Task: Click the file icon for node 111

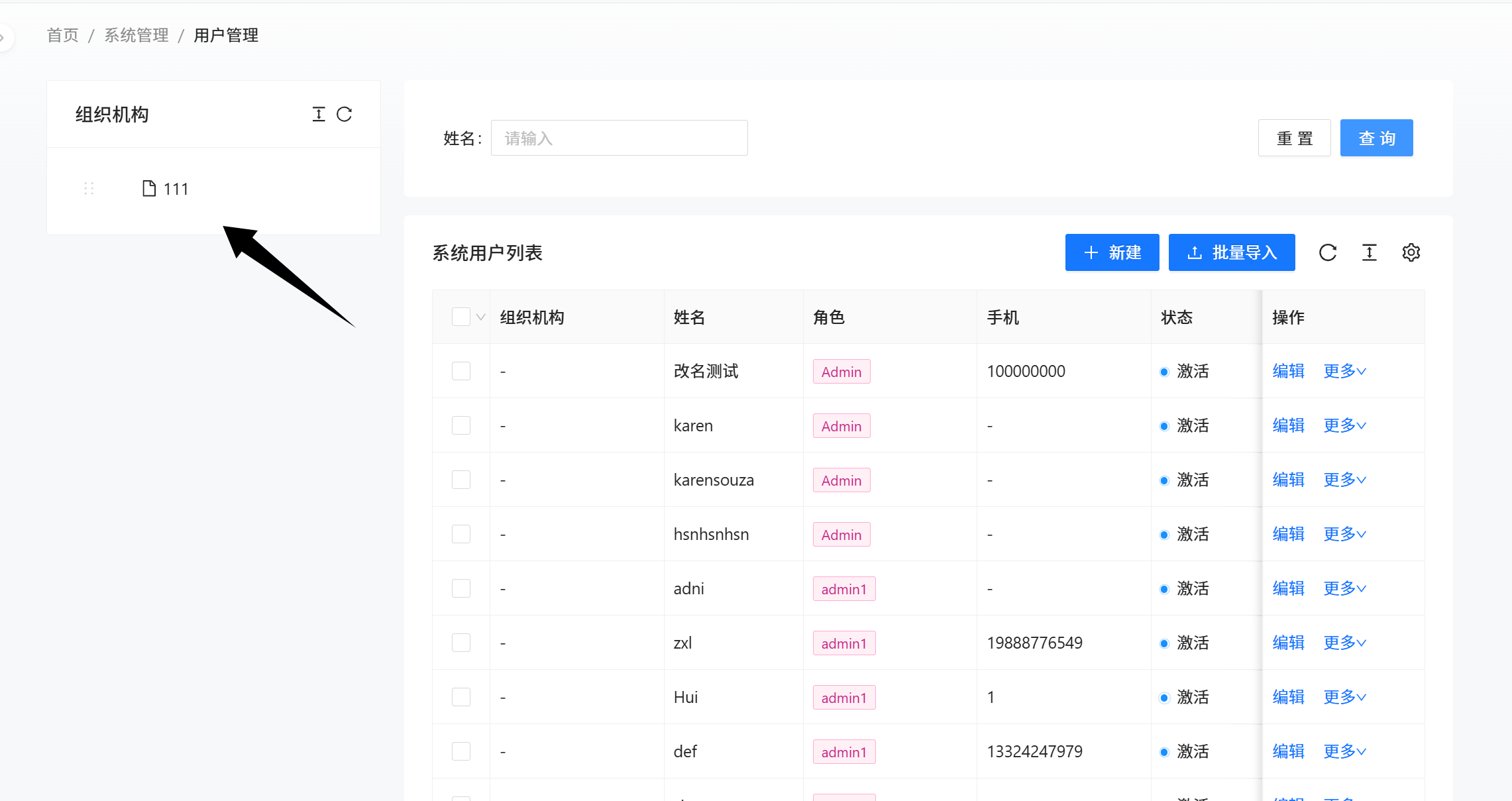Action: (149, 189)
